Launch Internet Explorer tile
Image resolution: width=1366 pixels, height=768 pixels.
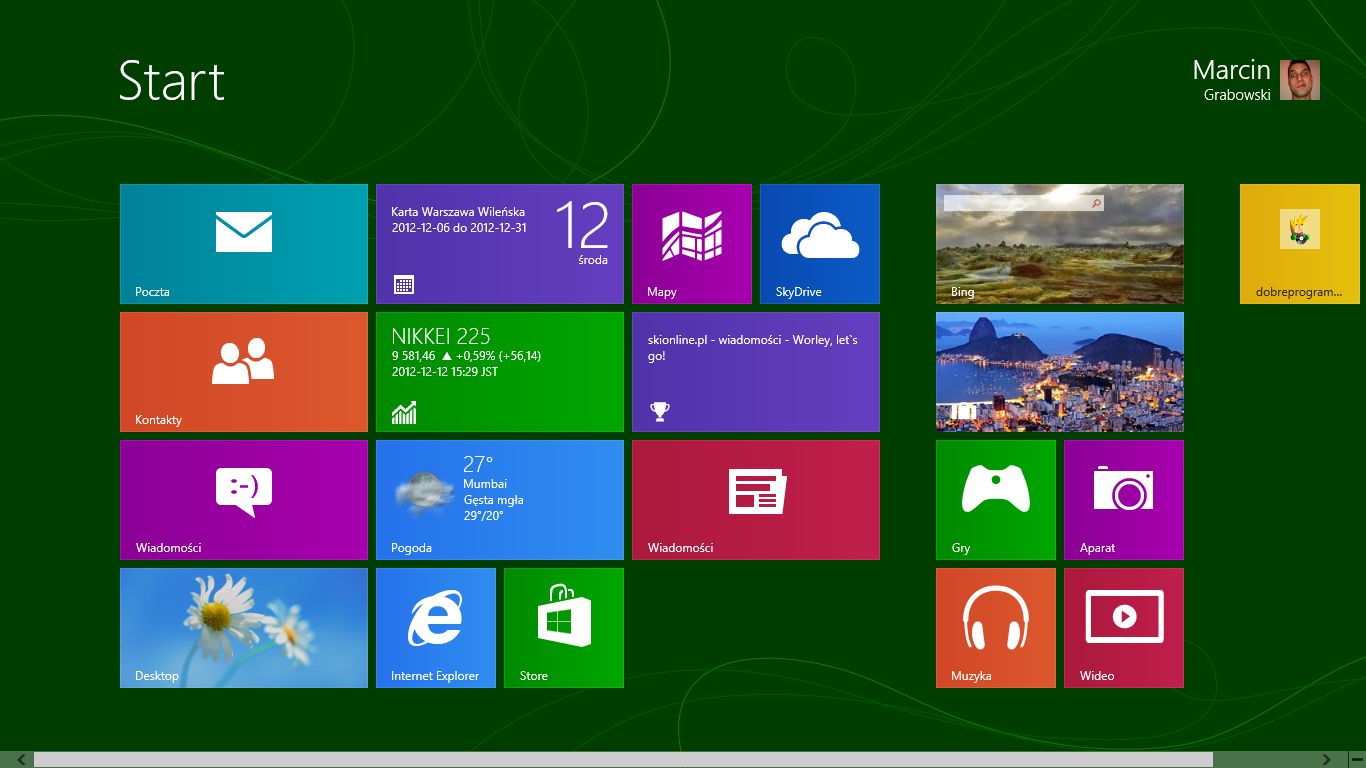click(436, 628)
